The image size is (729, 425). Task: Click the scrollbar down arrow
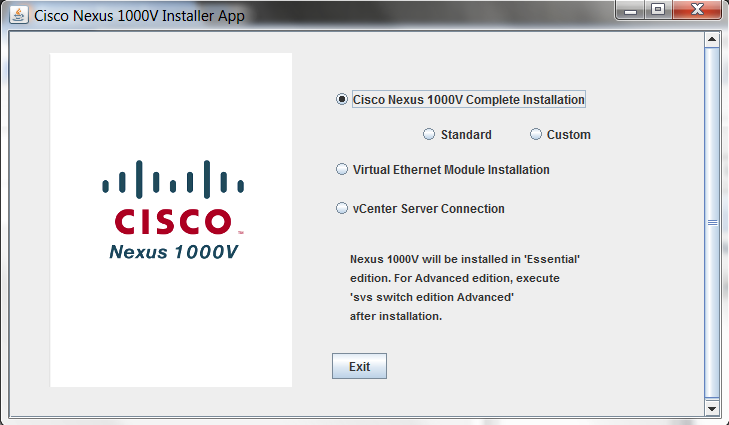[712, 409]
